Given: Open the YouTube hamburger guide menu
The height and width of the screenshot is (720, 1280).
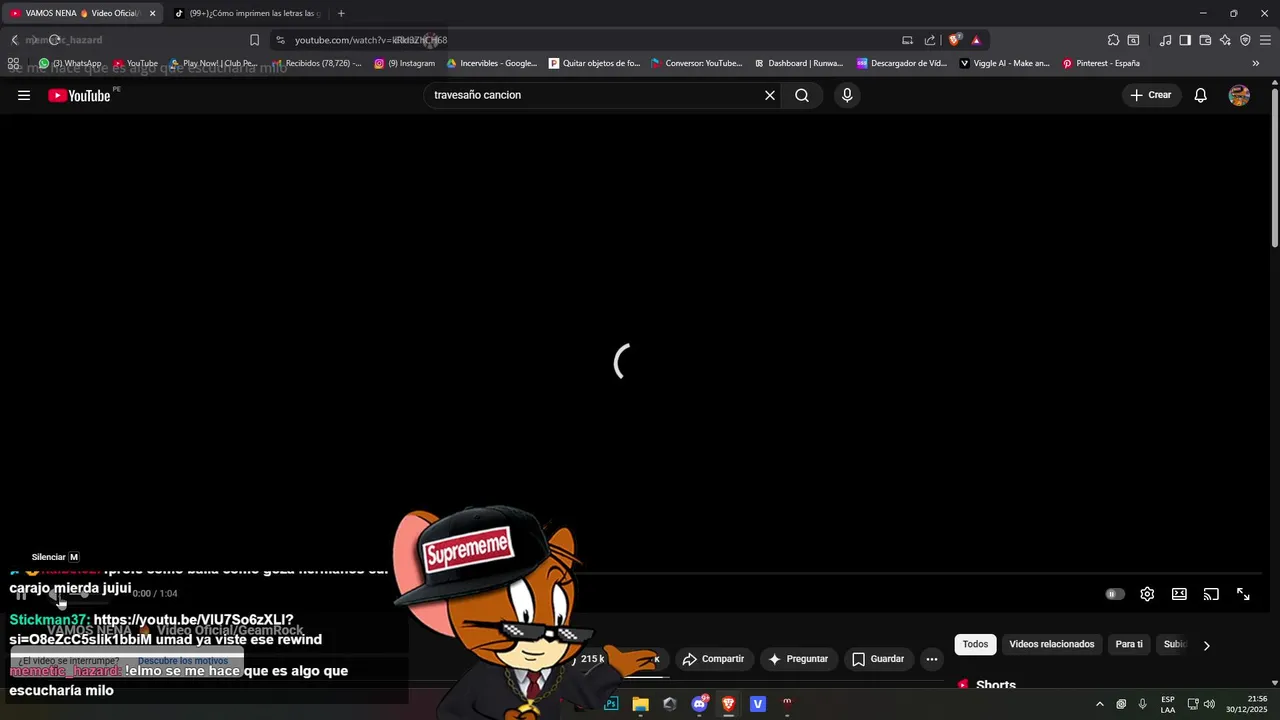Looking at the screenshot, I should [24, 95].
